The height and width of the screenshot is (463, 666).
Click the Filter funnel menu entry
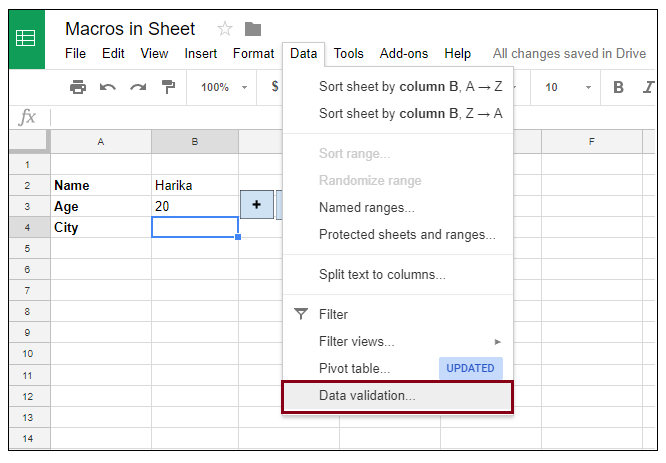click(333, 314)
